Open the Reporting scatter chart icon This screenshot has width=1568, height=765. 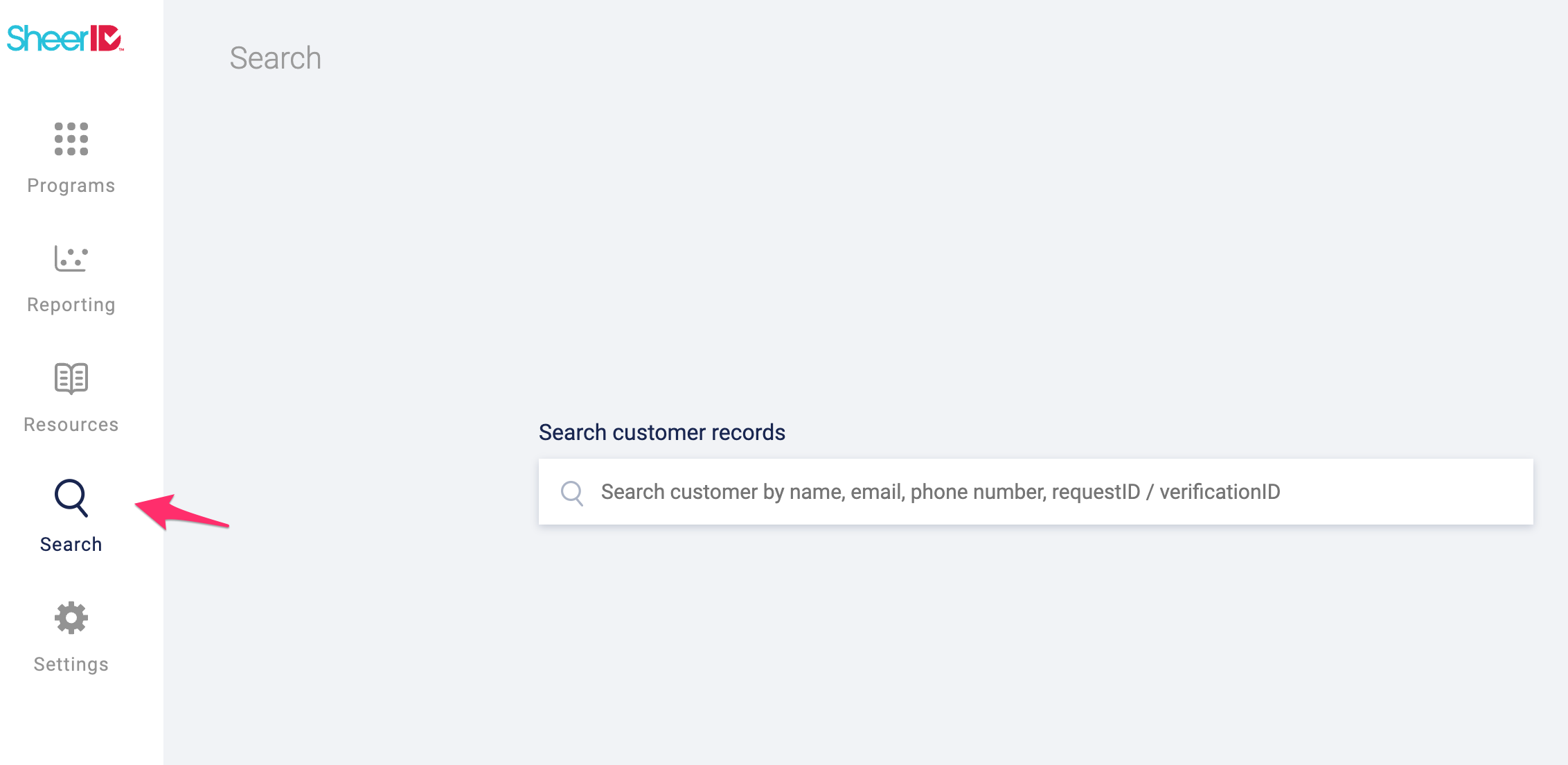(71, 259)
